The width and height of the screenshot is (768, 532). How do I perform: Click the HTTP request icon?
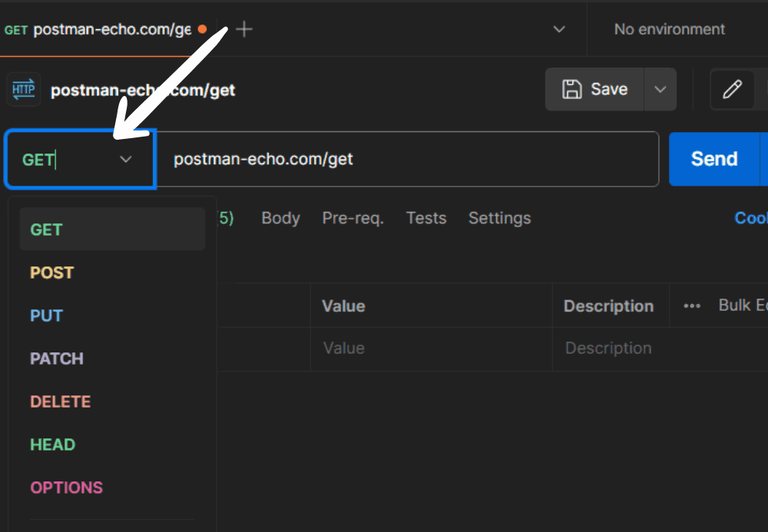(x=23, y=90)
